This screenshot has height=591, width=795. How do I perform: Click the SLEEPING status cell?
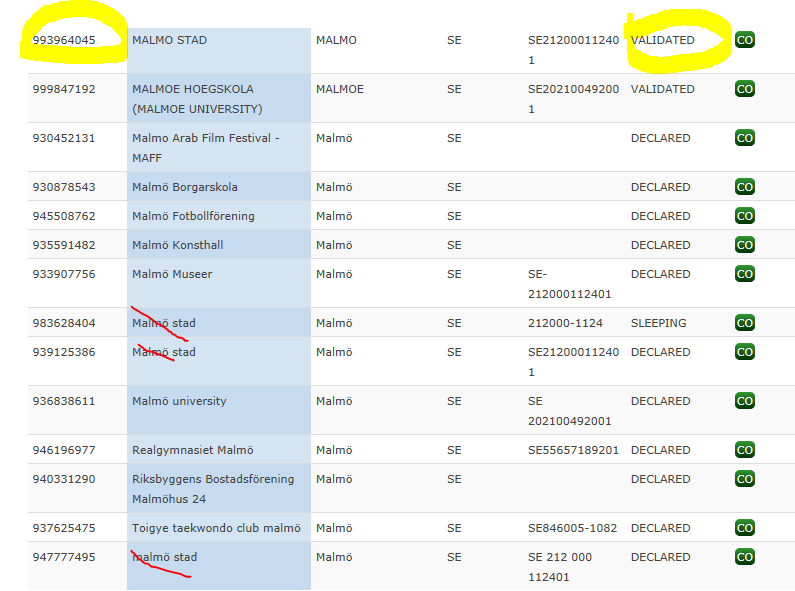pos(659,323)
